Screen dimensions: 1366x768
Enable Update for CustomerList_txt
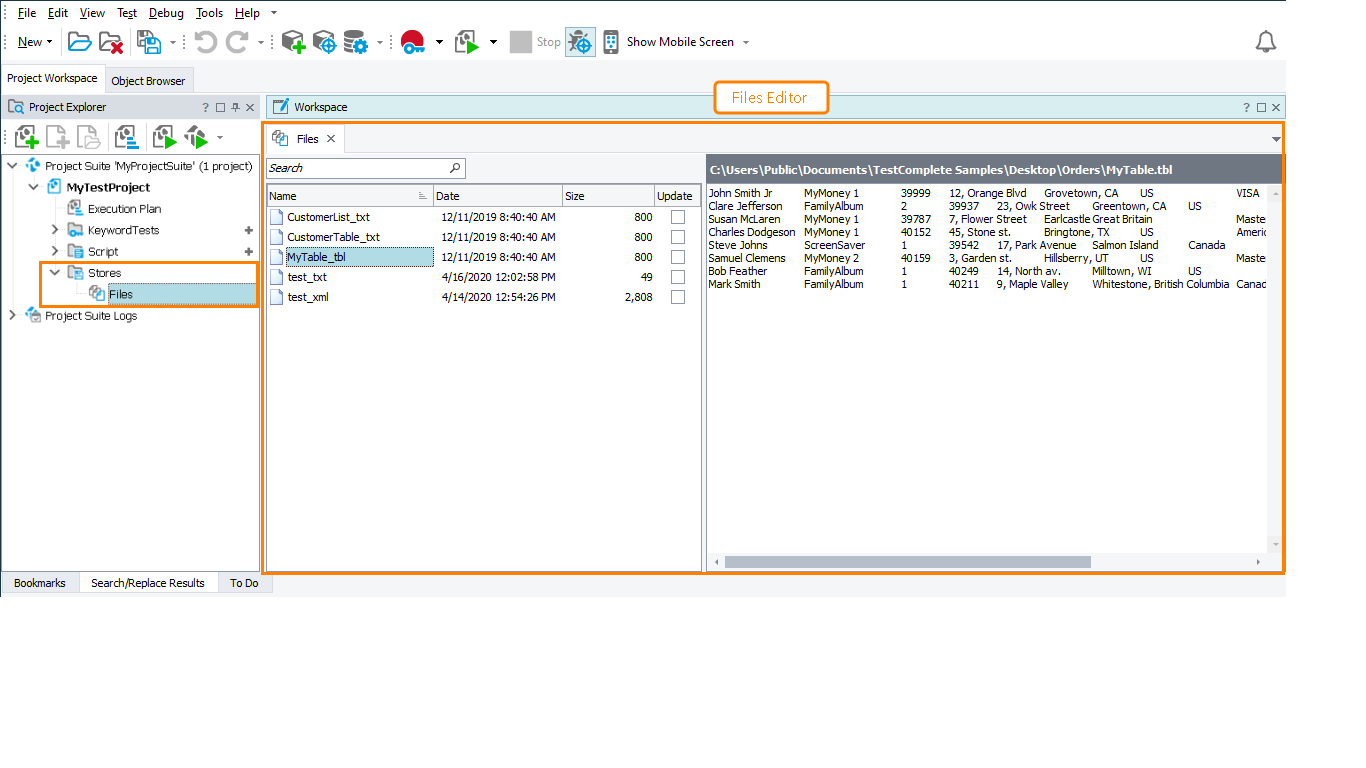678,217
